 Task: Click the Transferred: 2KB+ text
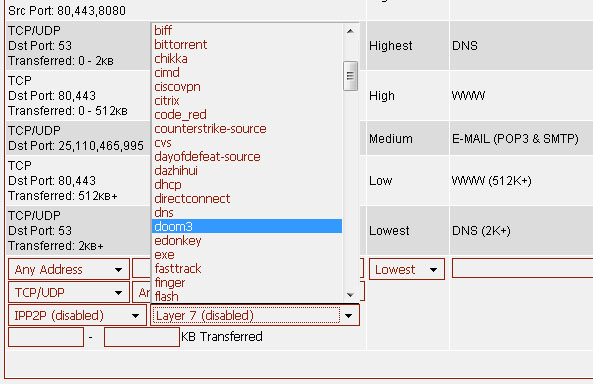pyautogui.click(x=56, y=246)
